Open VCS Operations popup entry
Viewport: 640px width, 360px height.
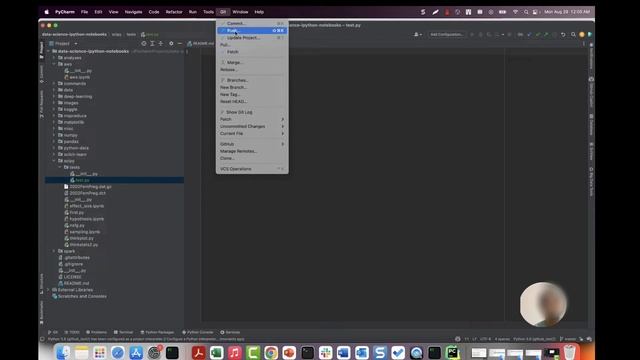pyautogui.click(x=252, y=169)
